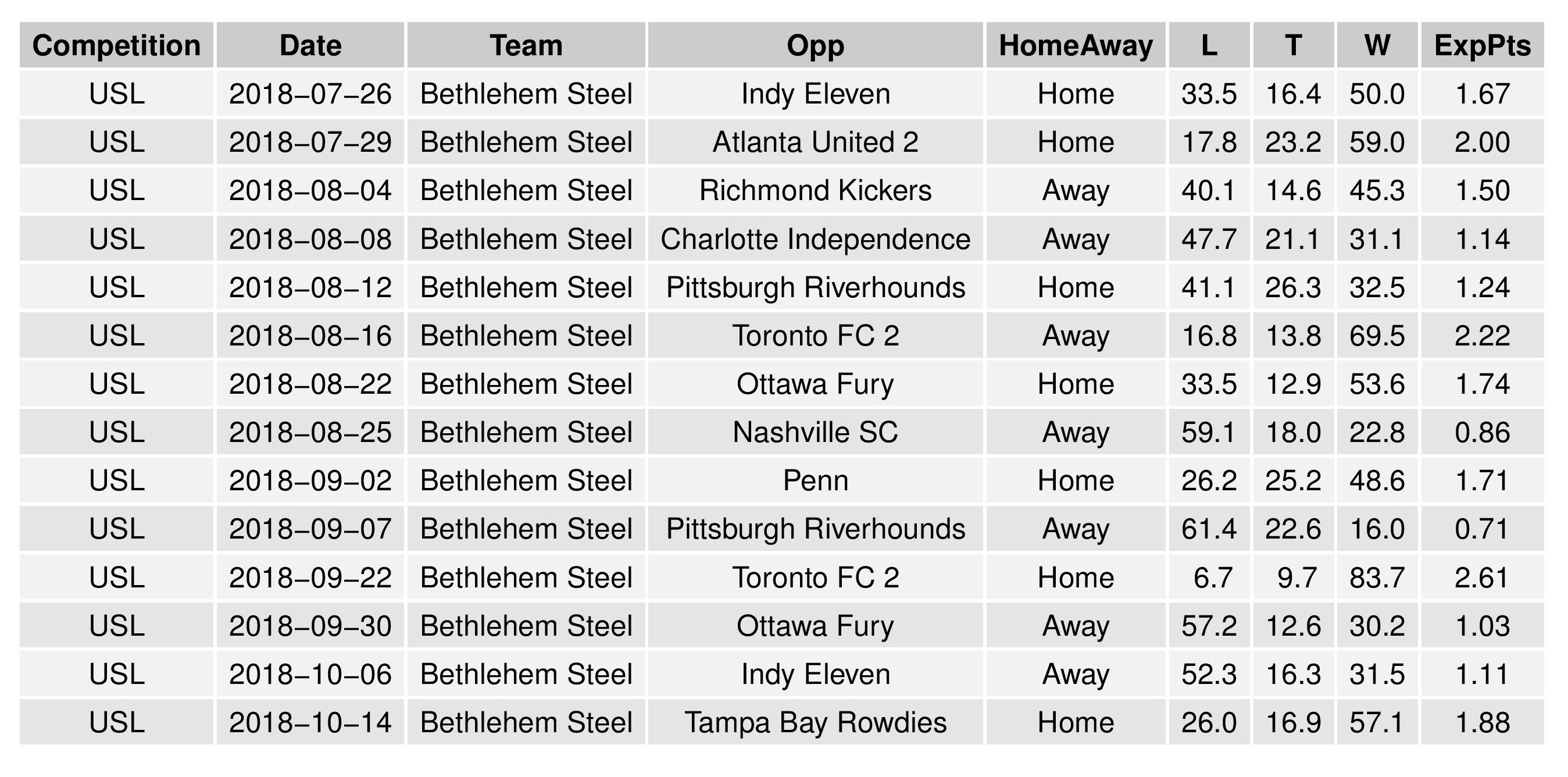Select the Opp column header

(x=815, y=46)
